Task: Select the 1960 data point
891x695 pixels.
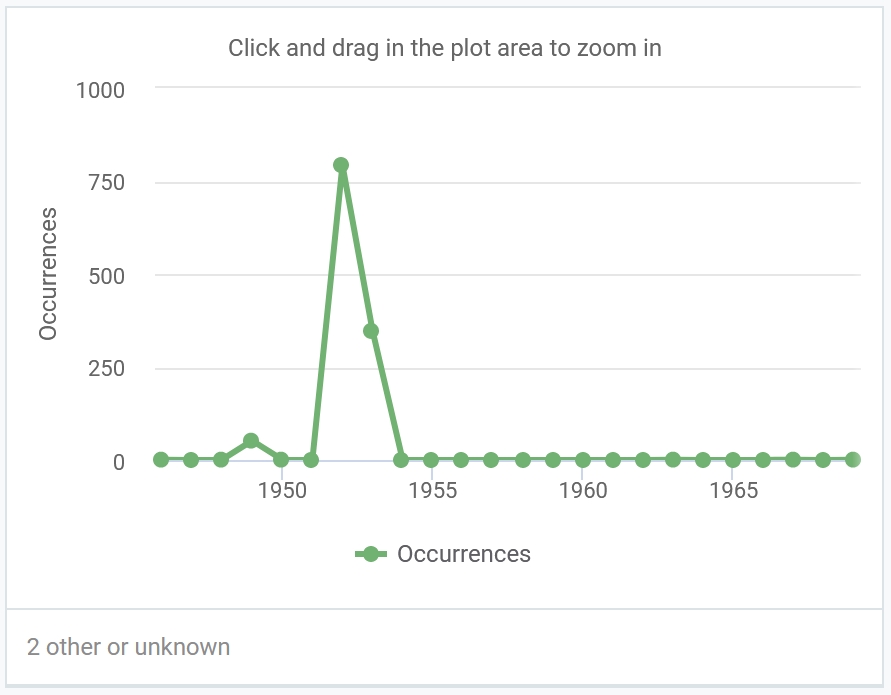Action: click(x=582, y=459)
